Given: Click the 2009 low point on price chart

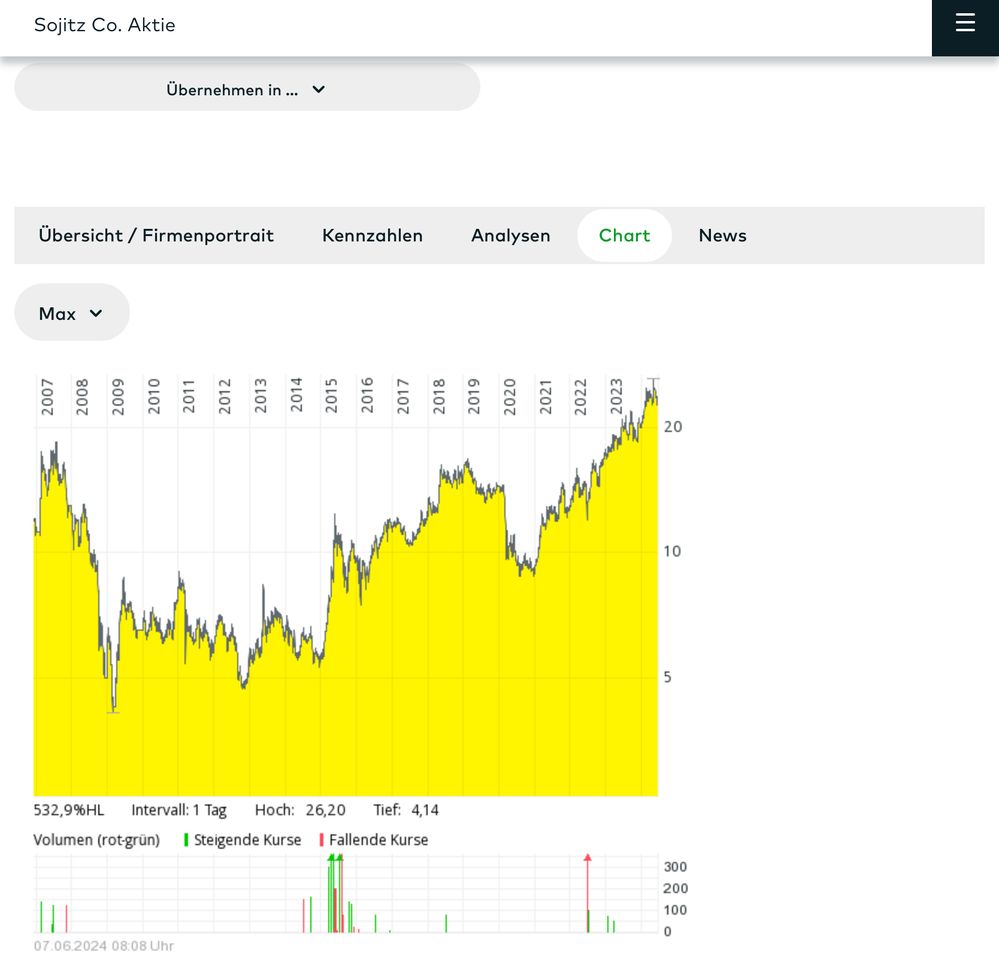Looking at the screenshot, I should click(x=114, y=710).
